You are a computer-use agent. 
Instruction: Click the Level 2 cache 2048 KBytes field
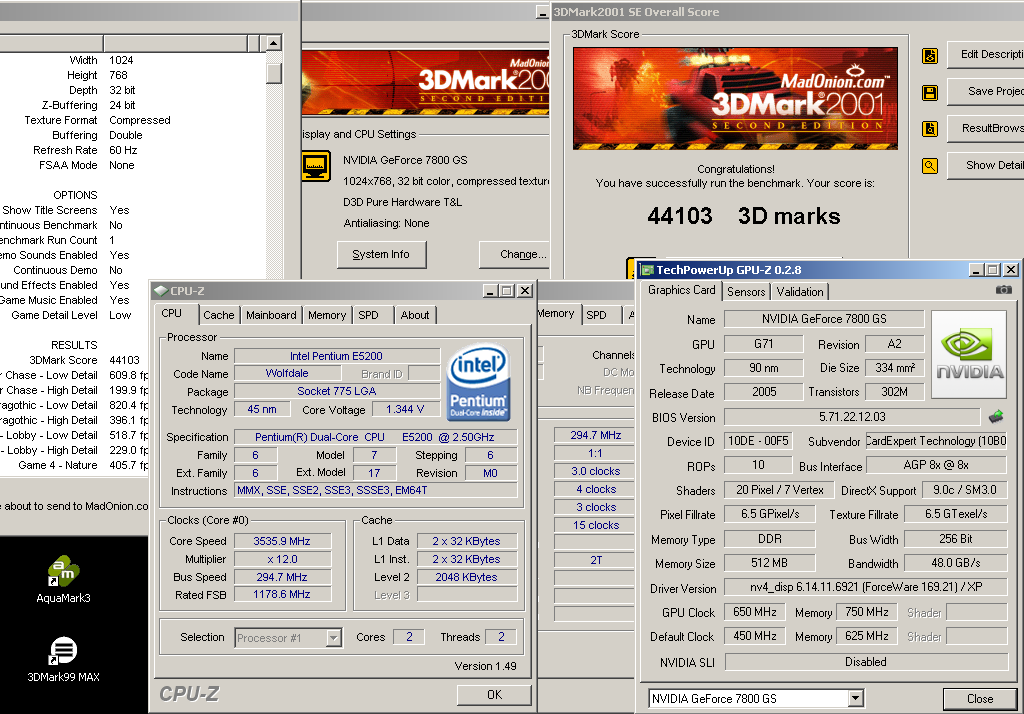point(467,577)
